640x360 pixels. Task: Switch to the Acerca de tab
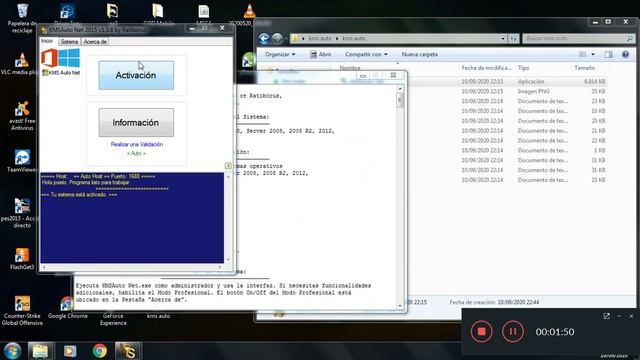pyautogui.click(x=95, y=42)
